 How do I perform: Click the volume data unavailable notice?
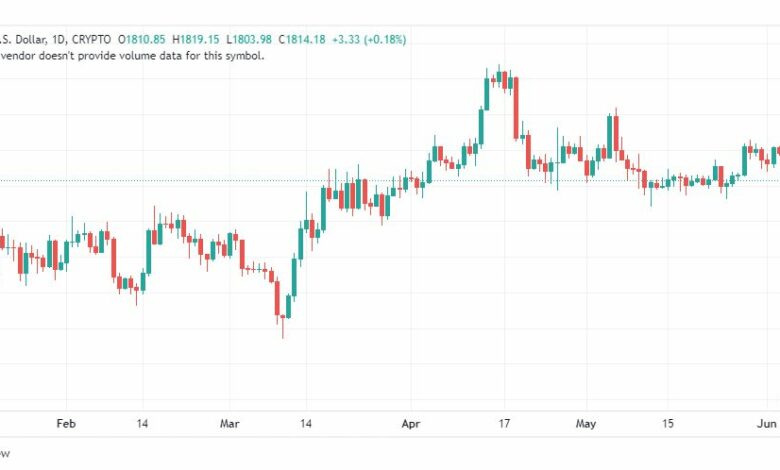132,56
